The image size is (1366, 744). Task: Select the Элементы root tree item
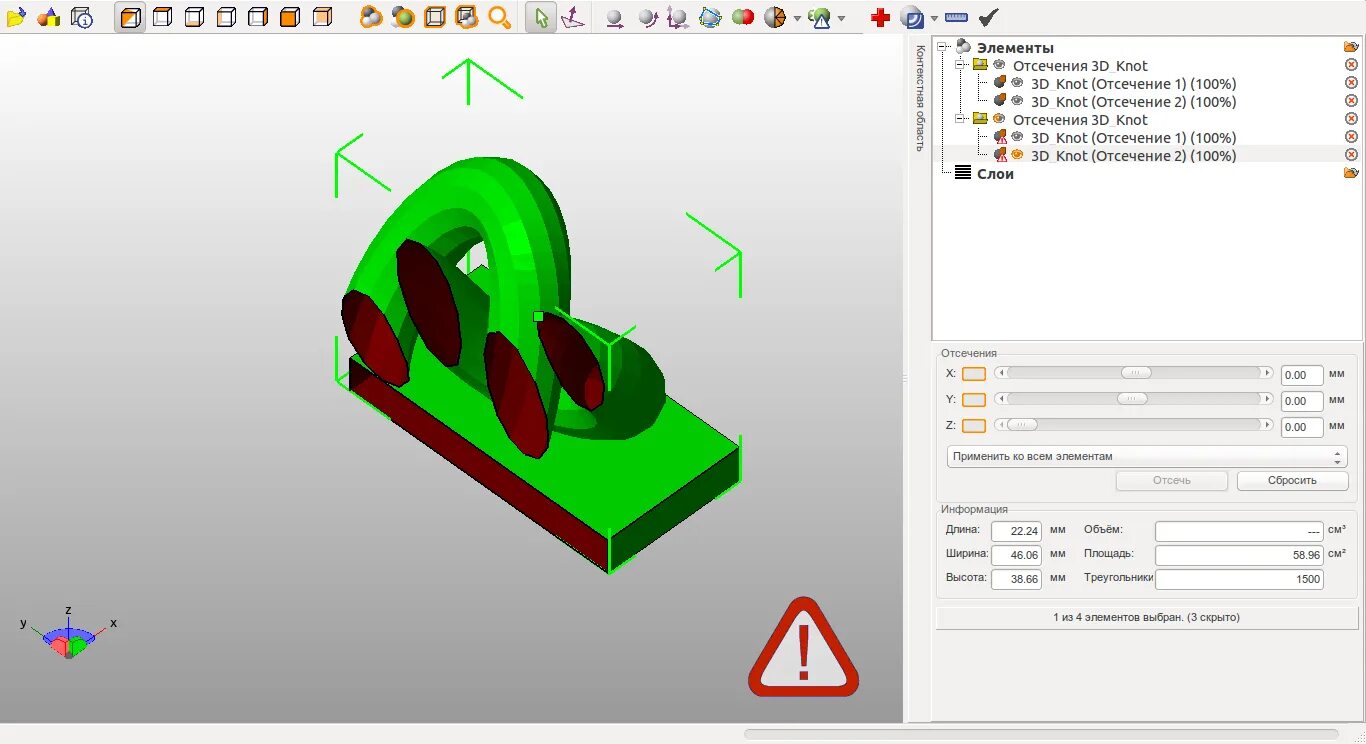1015,48
